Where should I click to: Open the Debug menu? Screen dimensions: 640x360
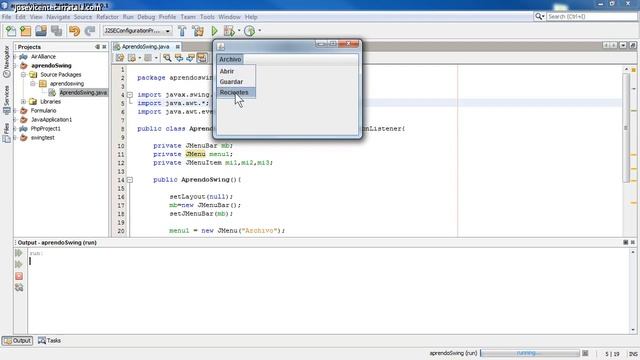pos(146,17)
